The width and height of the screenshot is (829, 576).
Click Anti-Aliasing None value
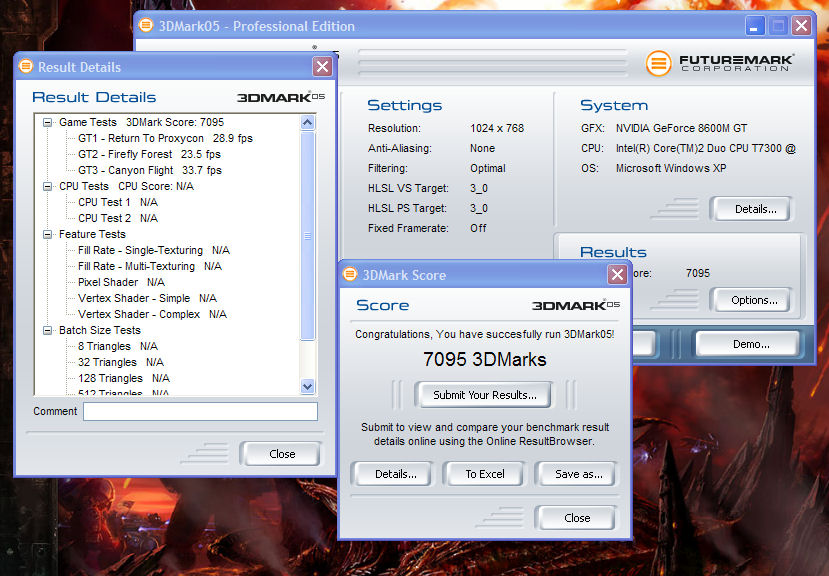(x=482, y=148)
